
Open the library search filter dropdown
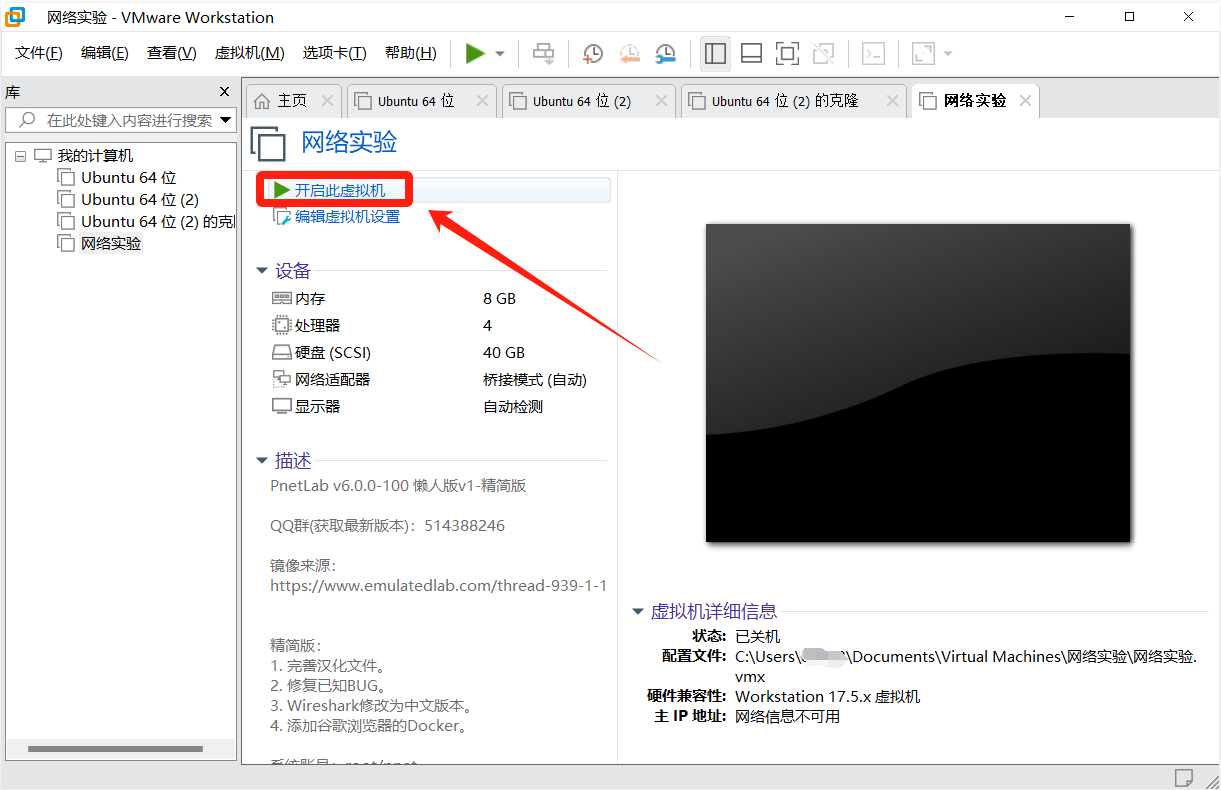(x=225, y=120)
